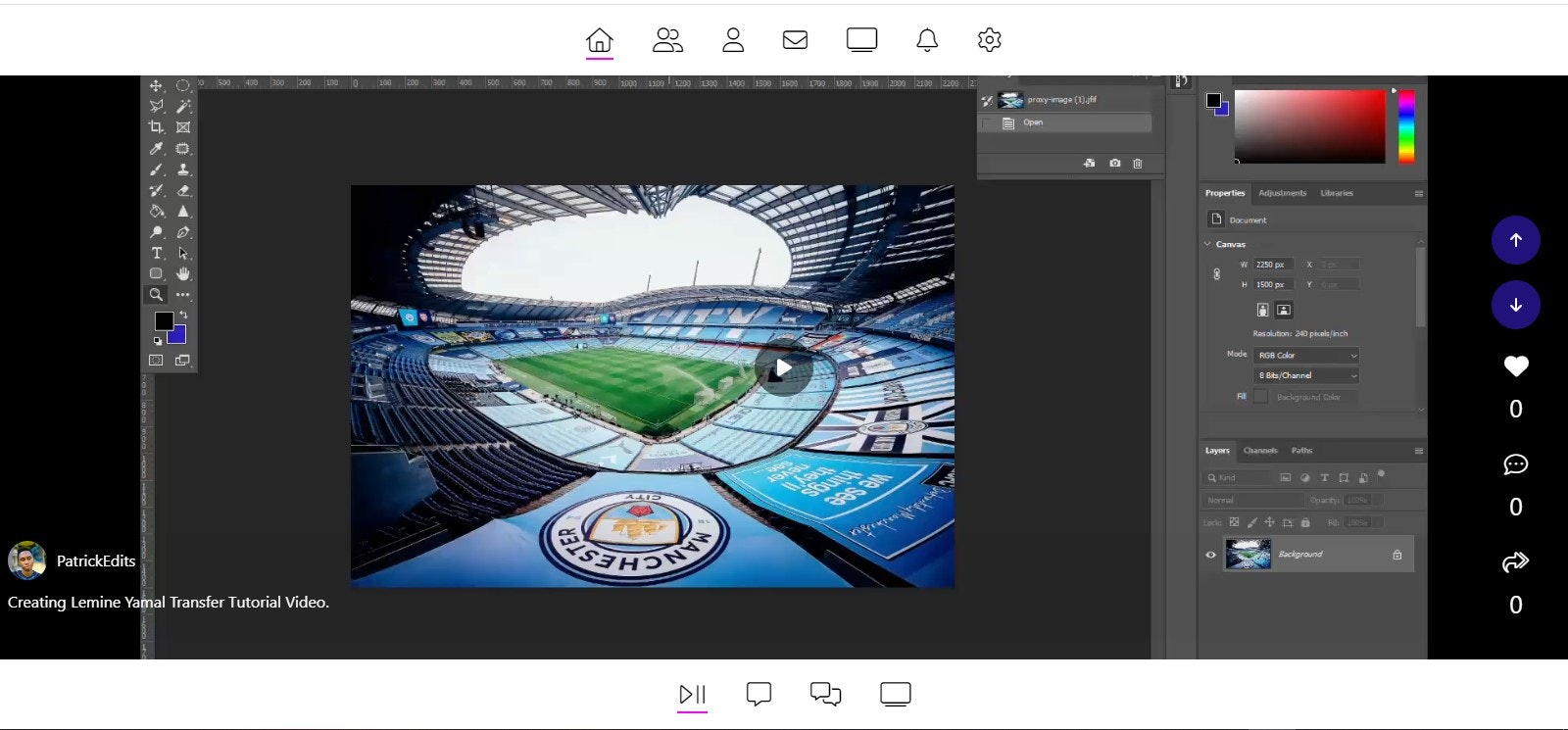Switch to the Paths tab

coord(1301,451)
